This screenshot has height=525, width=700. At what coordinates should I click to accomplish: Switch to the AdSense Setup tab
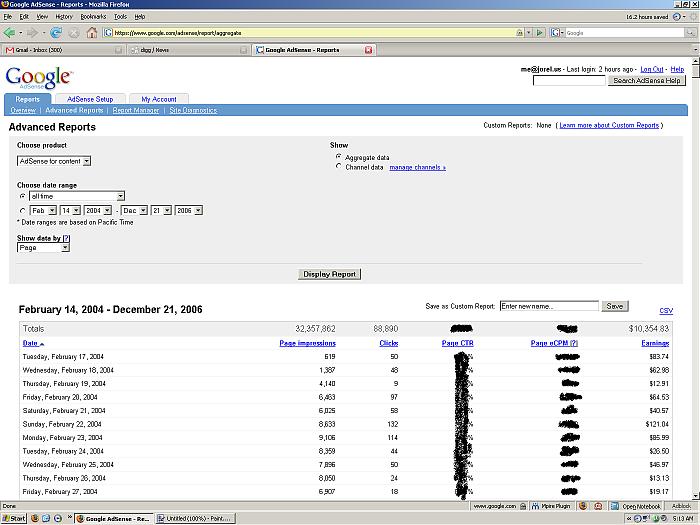pyautogui.click(x=90, y=99)
